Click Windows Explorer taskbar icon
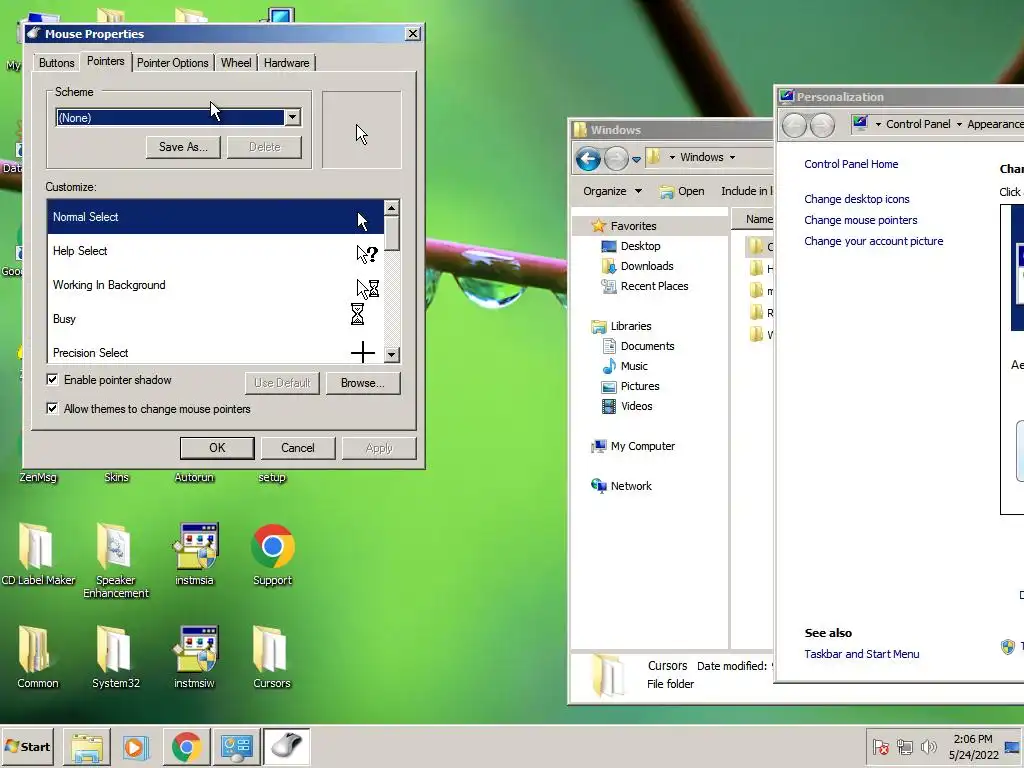The image size is (1024, 768). click(x=87, y=746)
